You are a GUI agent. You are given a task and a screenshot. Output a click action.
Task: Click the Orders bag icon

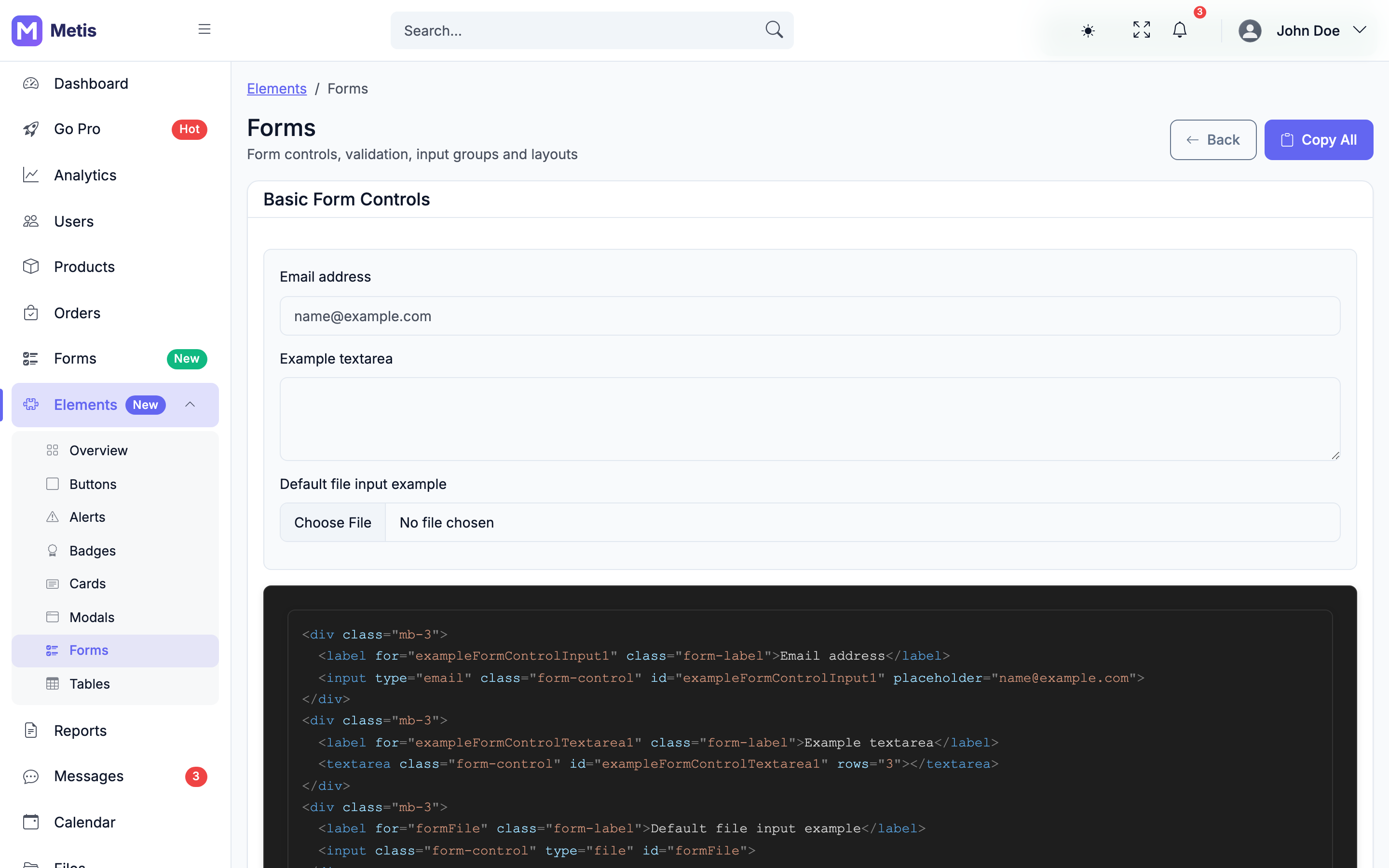31,313
